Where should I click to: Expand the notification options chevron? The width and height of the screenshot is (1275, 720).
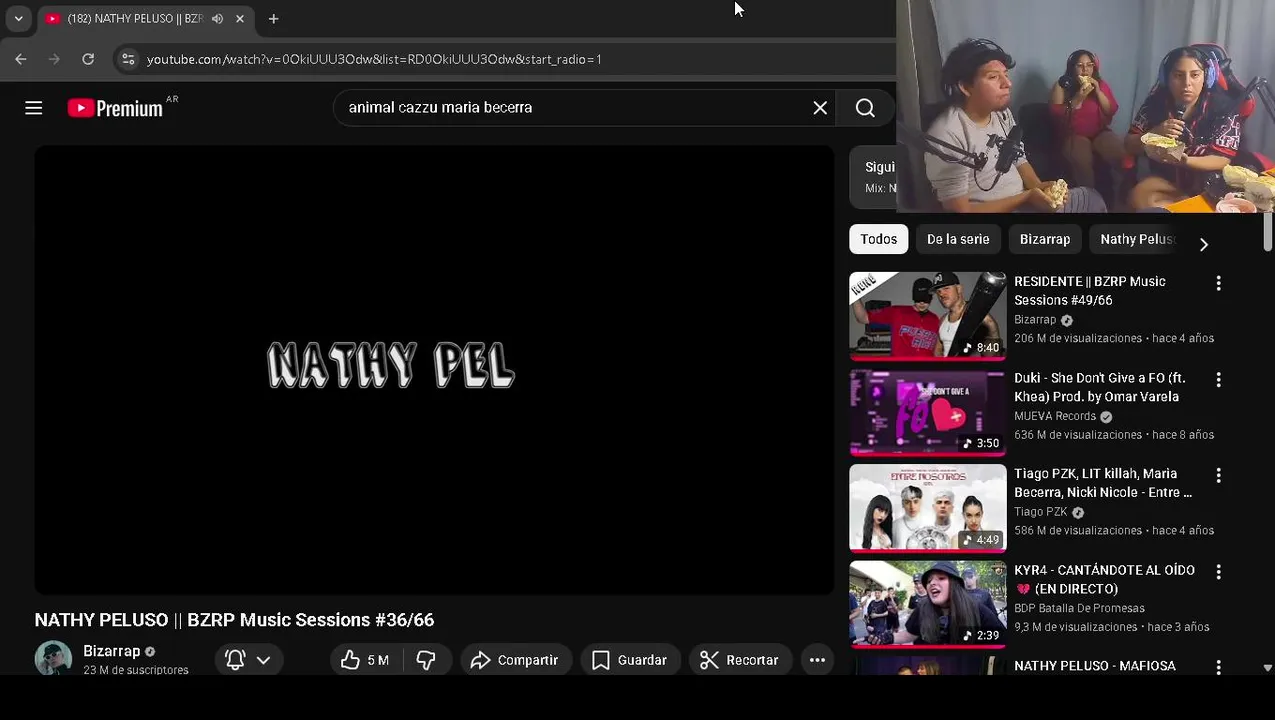tap(263, 660)
